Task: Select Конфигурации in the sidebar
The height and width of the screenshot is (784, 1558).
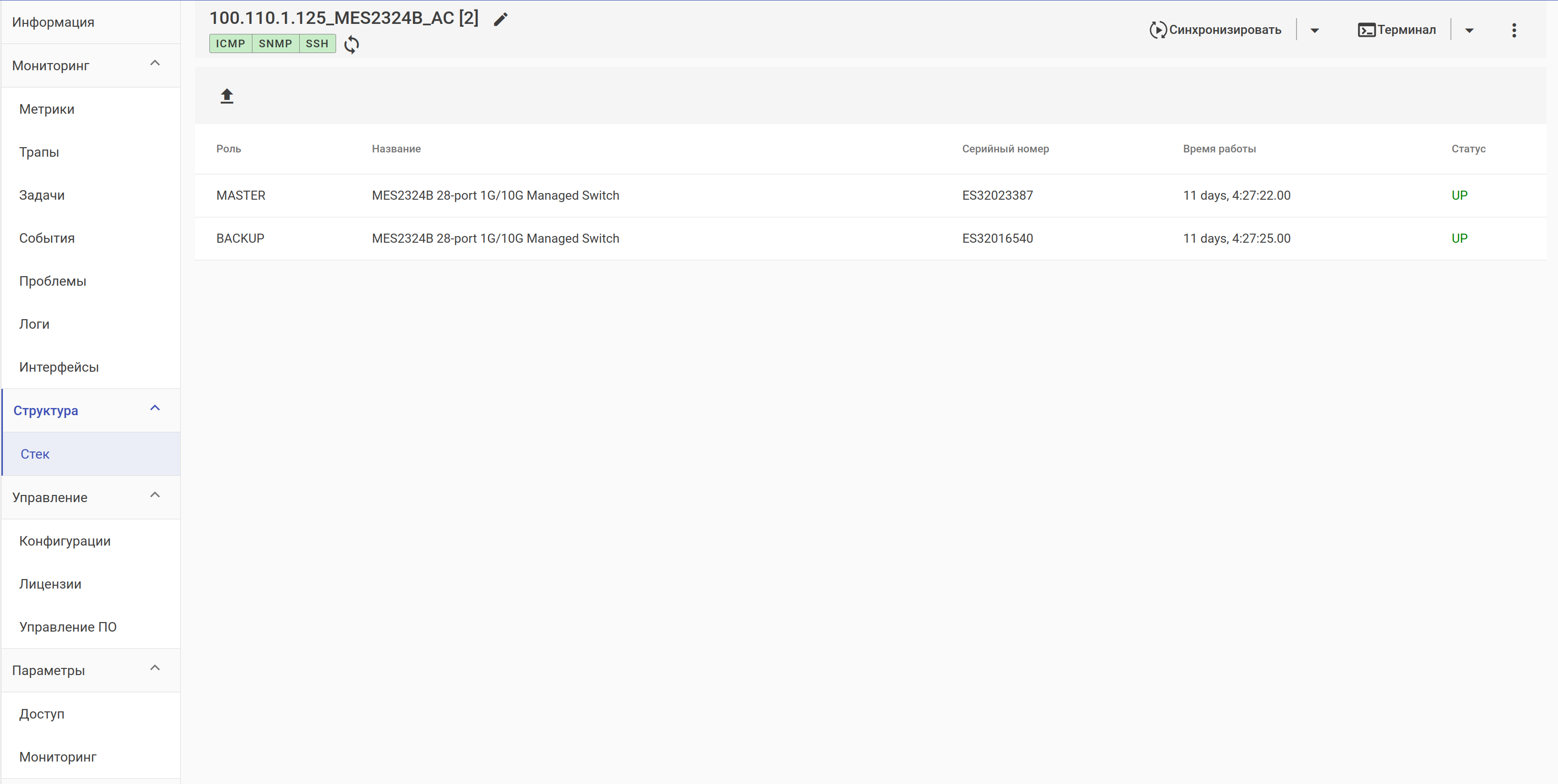Action: 65,541
